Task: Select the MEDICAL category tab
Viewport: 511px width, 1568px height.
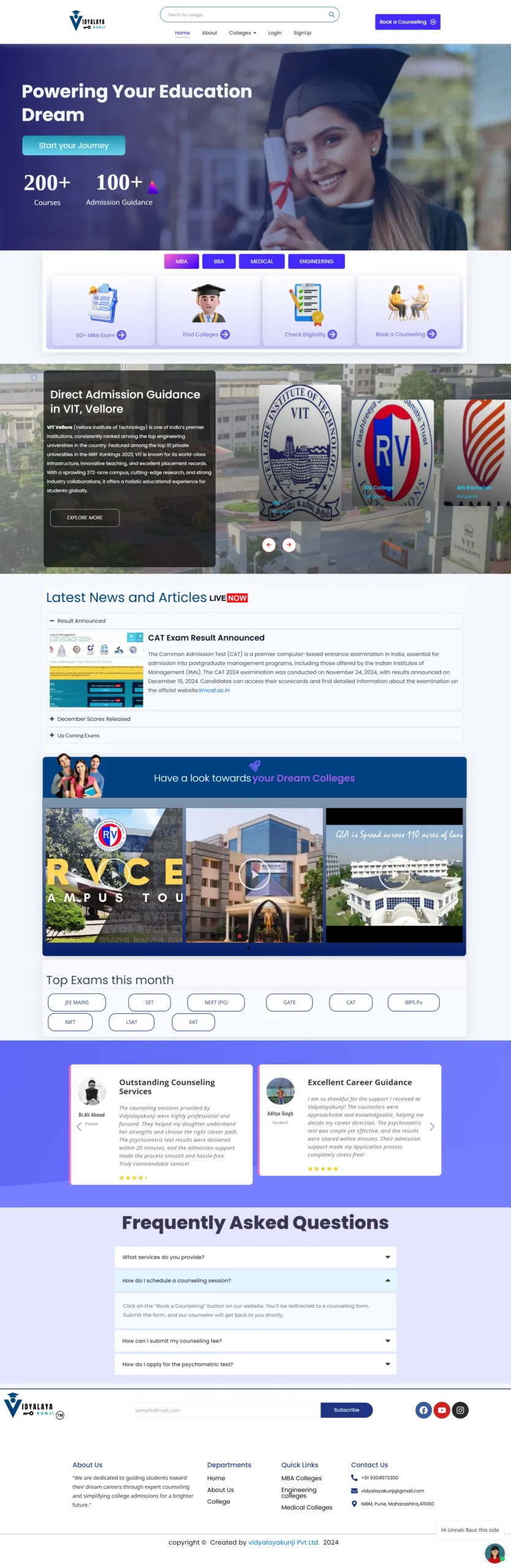Action: pyautogui.click(x=262, y=262)
